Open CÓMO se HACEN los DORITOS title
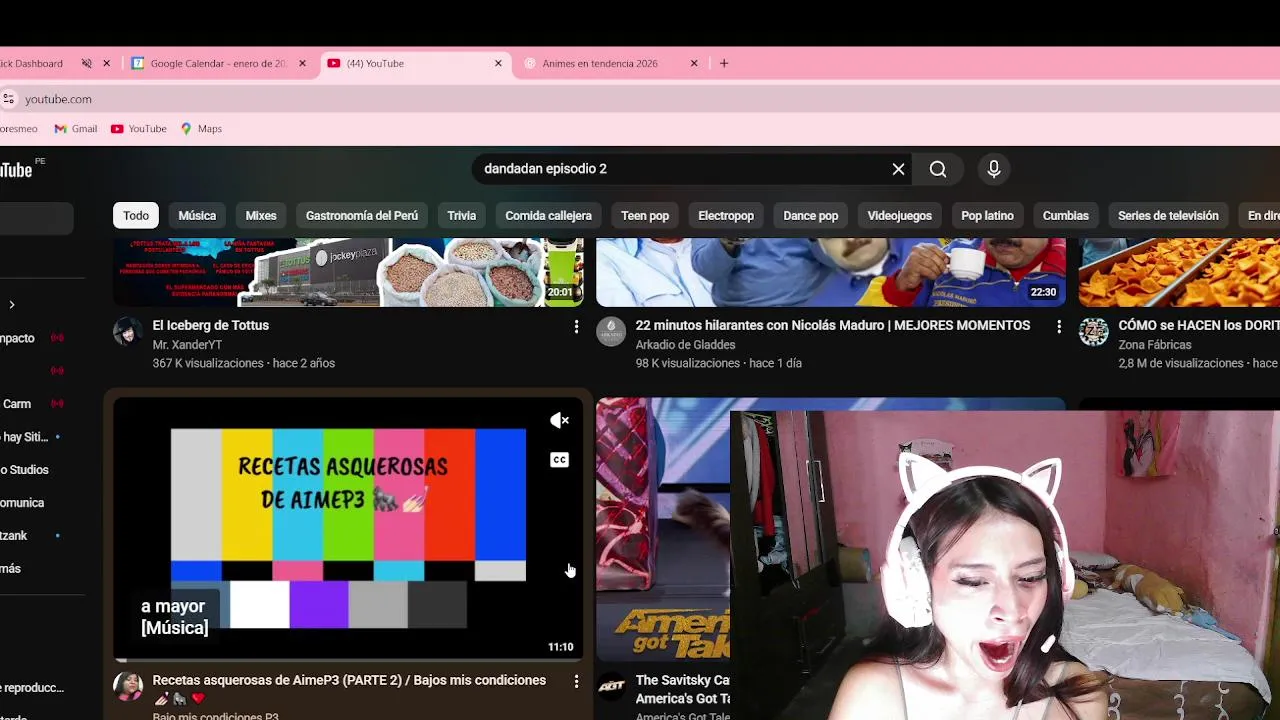 [1199, 325]
